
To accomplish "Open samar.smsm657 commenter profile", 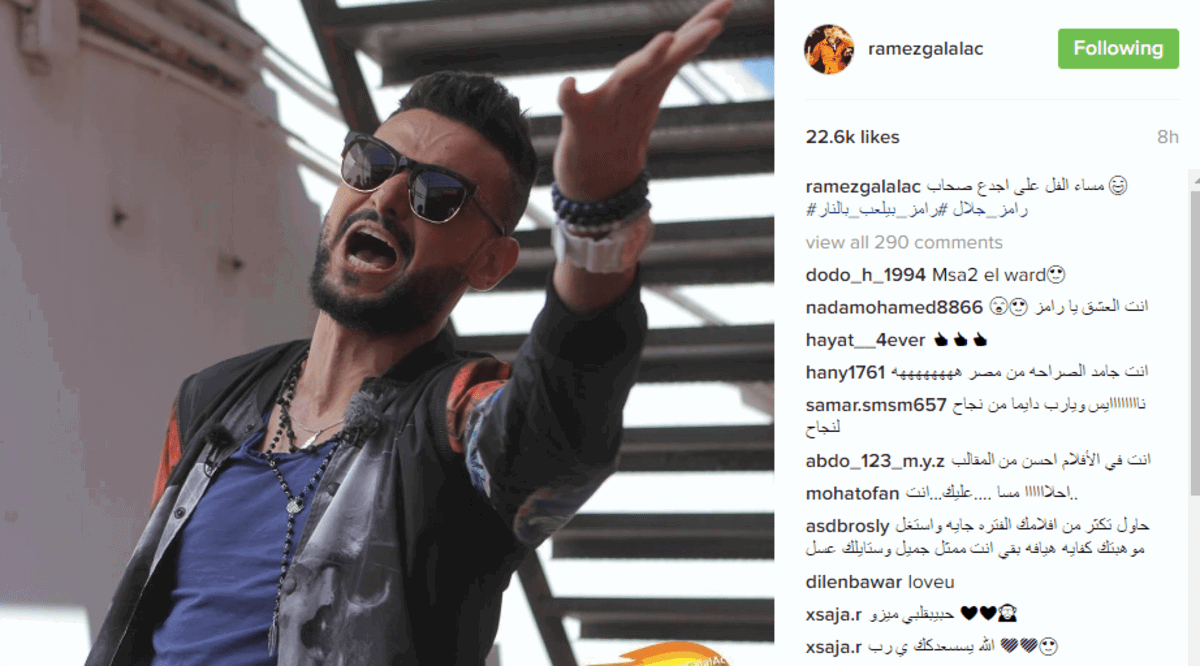I will (x=875, y=404).
